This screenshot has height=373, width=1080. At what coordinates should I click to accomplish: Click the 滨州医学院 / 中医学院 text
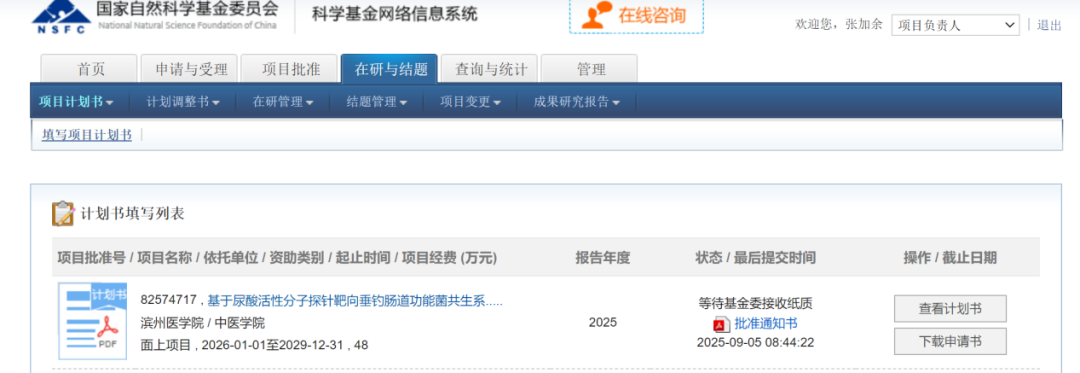(x=202, y=323)
